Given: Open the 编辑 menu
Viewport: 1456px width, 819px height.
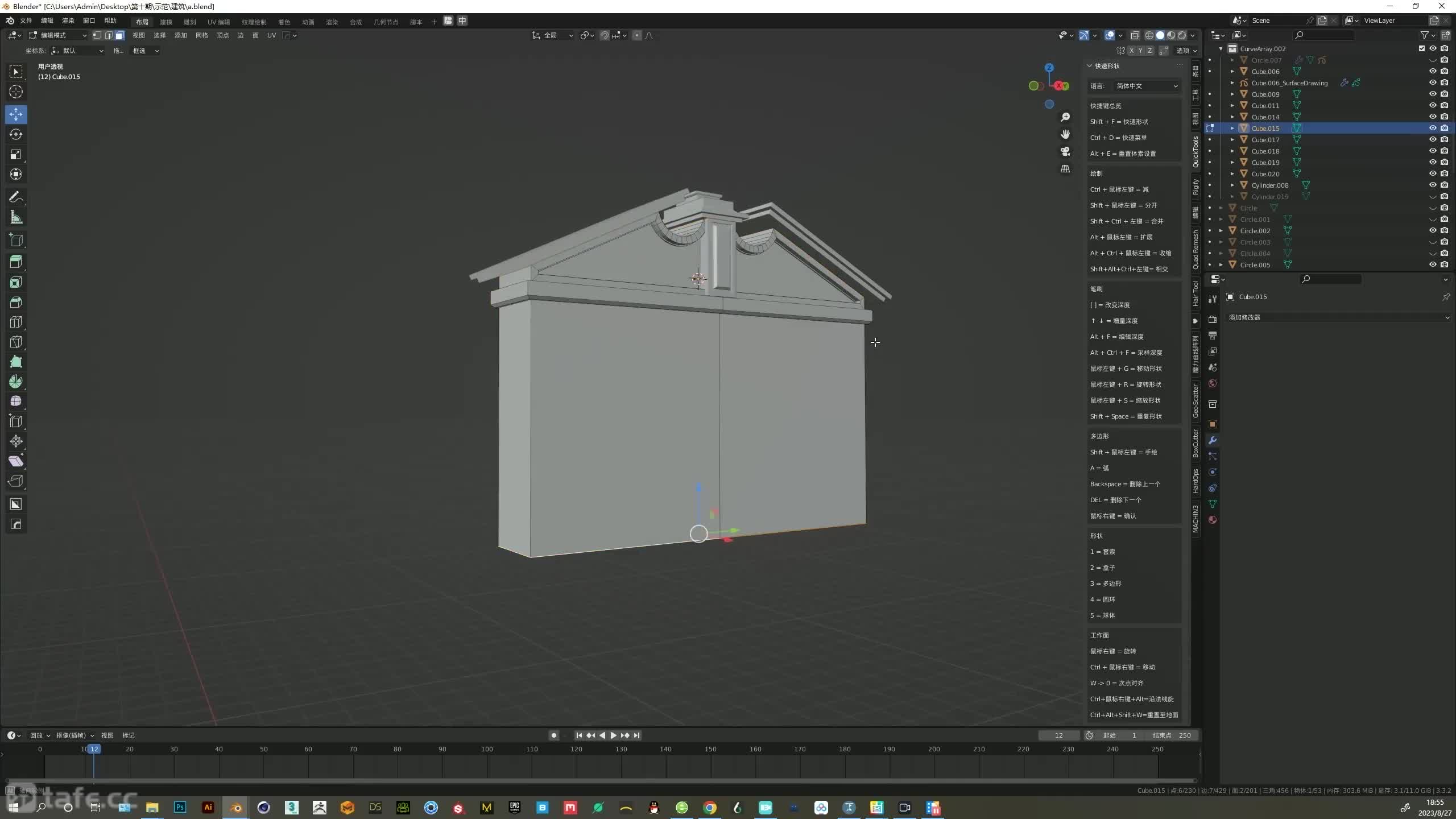Looking at the screenshot, I should click(47, 20).
